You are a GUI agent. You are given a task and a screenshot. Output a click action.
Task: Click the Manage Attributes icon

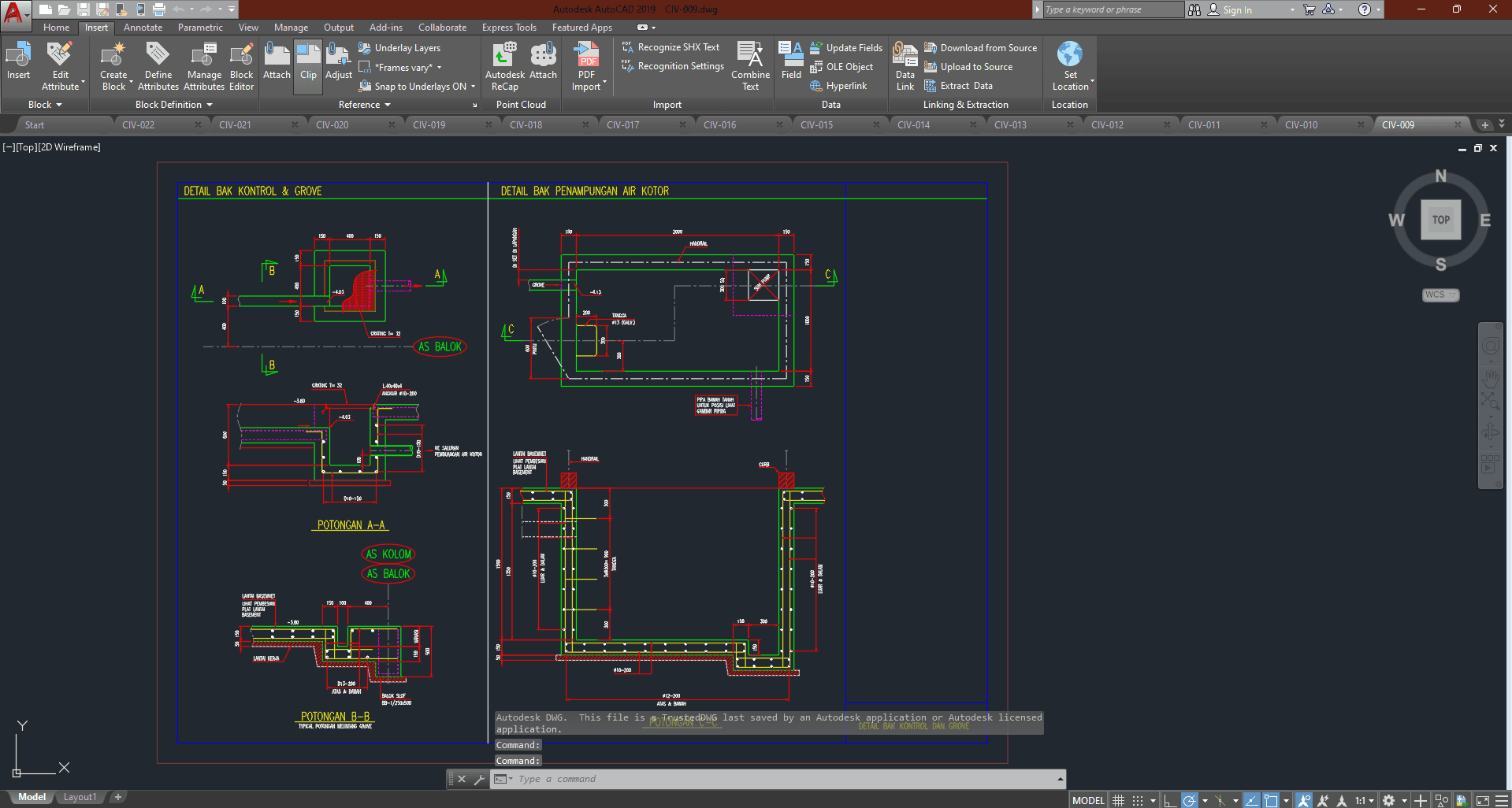tap(204, 66)
